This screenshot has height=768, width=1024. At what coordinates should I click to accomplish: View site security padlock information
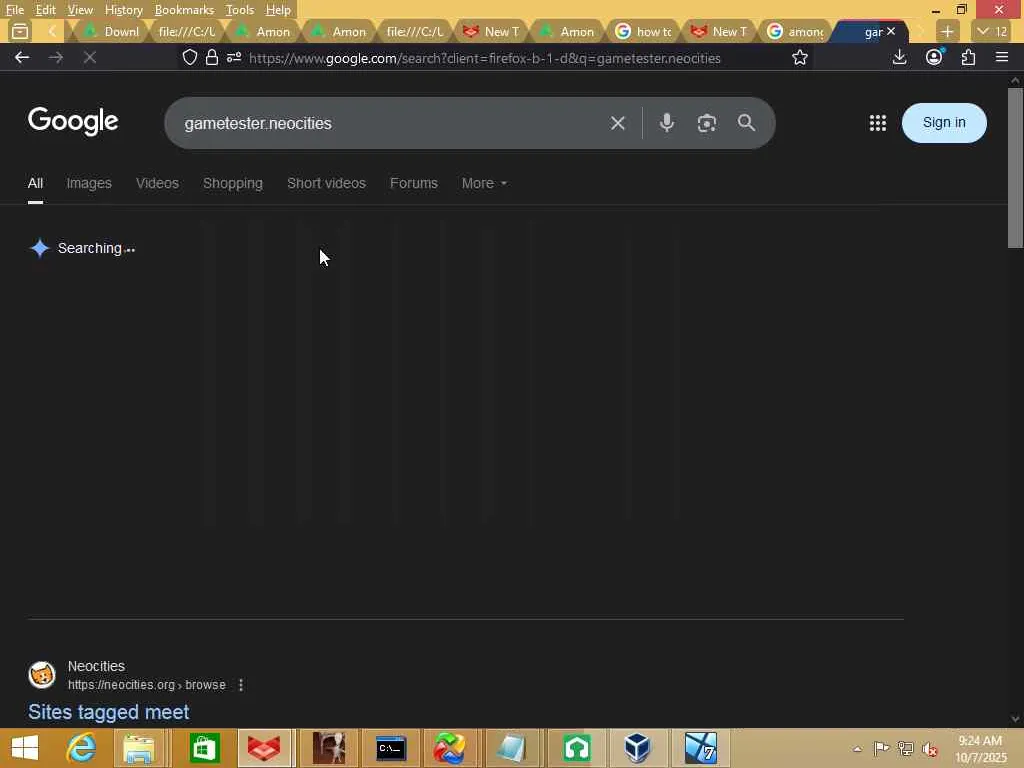click(x=212, y=57)
